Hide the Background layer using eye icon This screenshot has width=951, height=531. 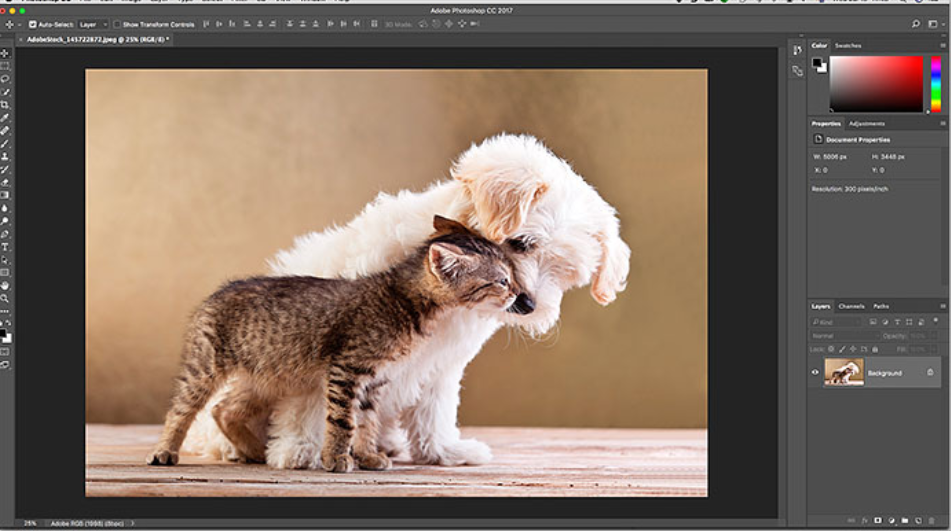815,373
